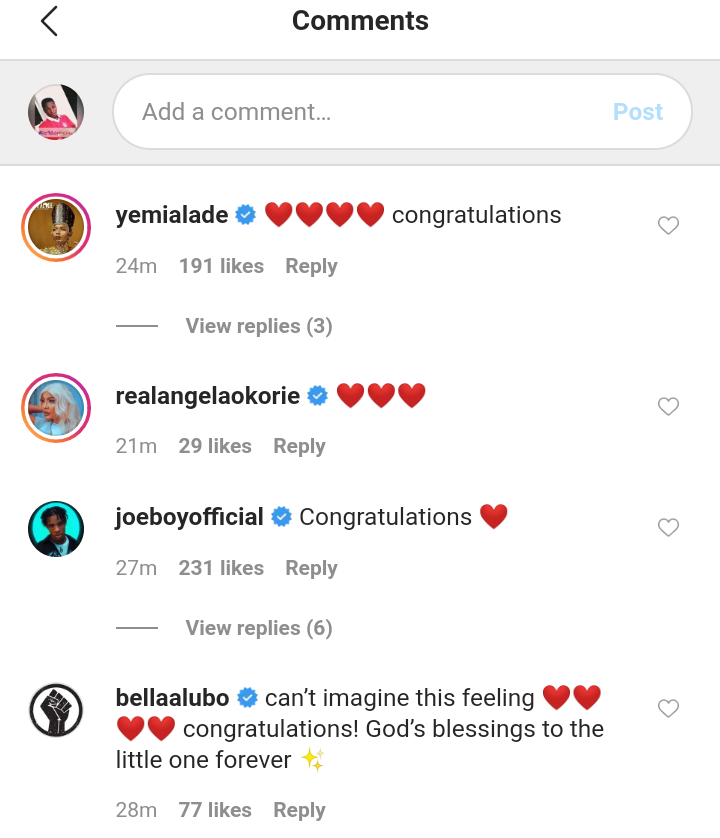Open joeboyofficial's profile avatar
The height and width of the screenshot is (838, 720).
click(56, 529)
